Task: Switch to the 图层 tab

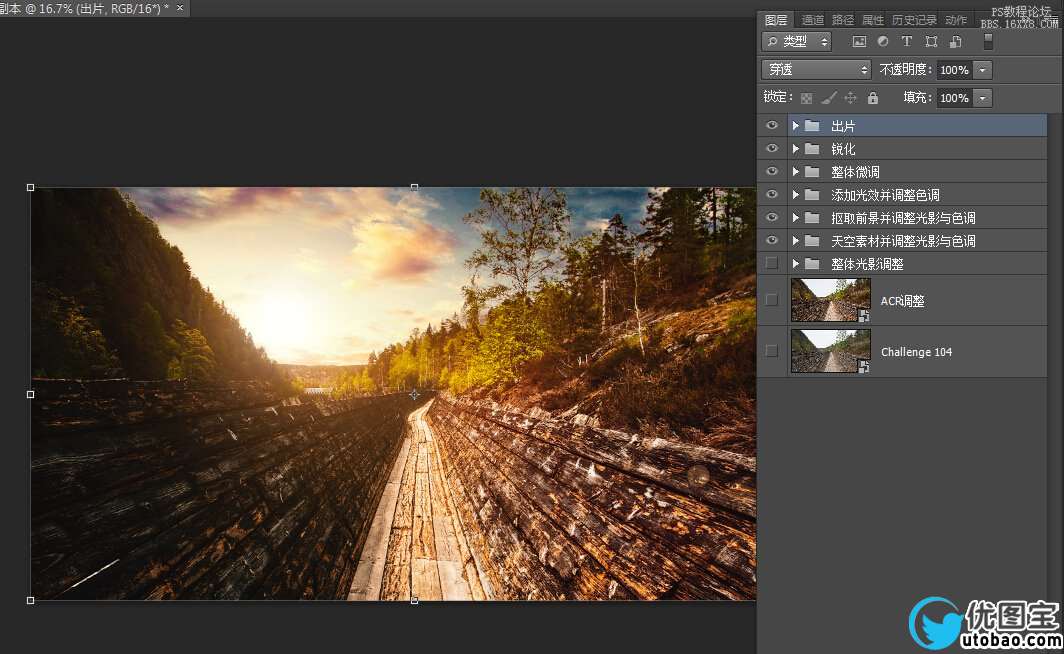Action: pyautogui.click(x=776, y=20)
